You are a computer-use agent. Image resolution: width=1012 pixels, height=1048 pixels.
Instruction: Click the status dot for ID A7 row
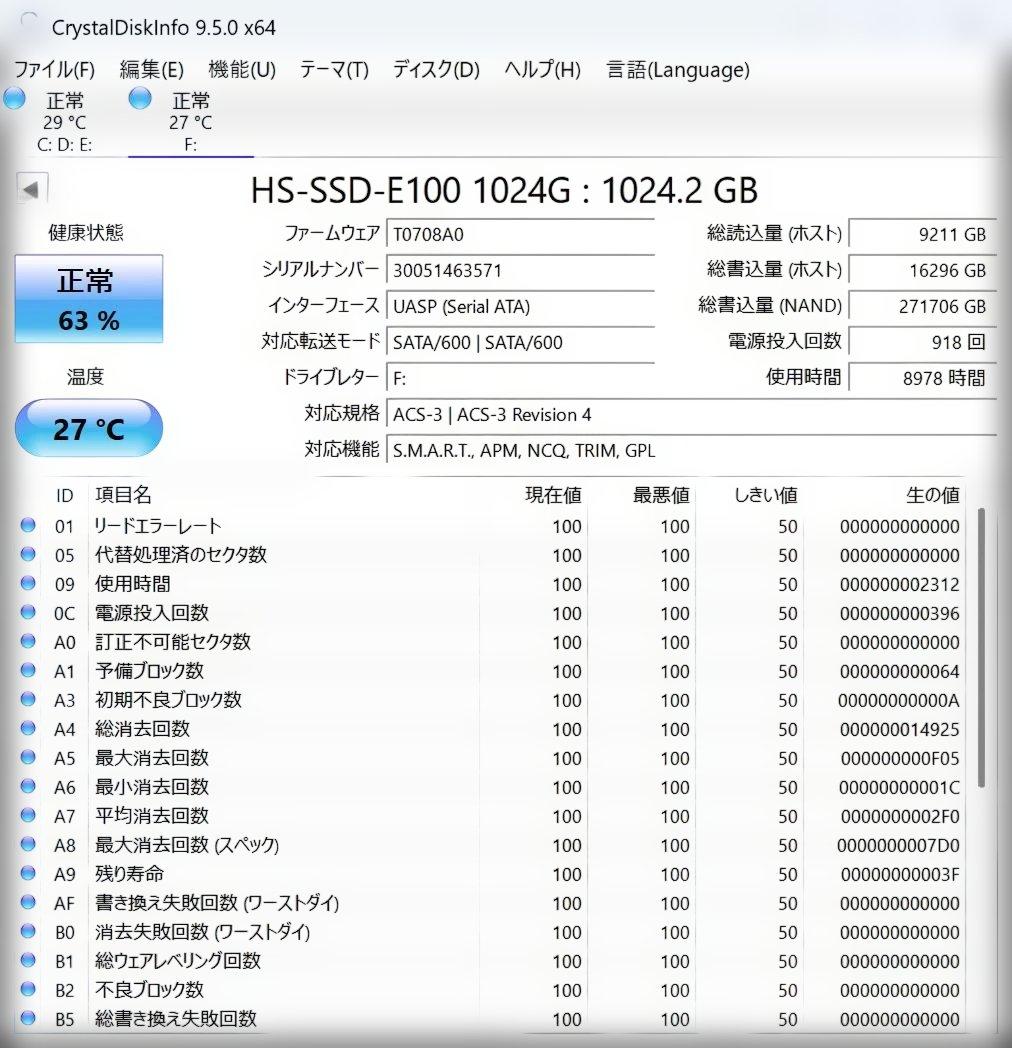click(x=28, y=815)
